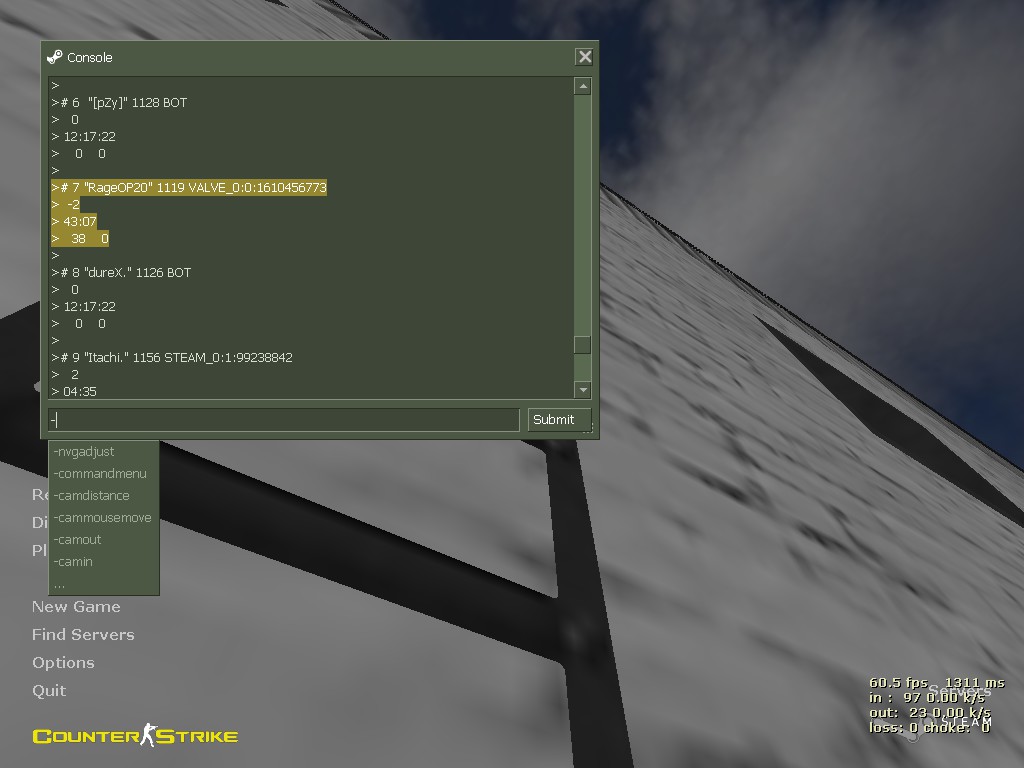This screenshot has height=768, width=1024.
Task: Close the Console window
Action: [584, 57]
